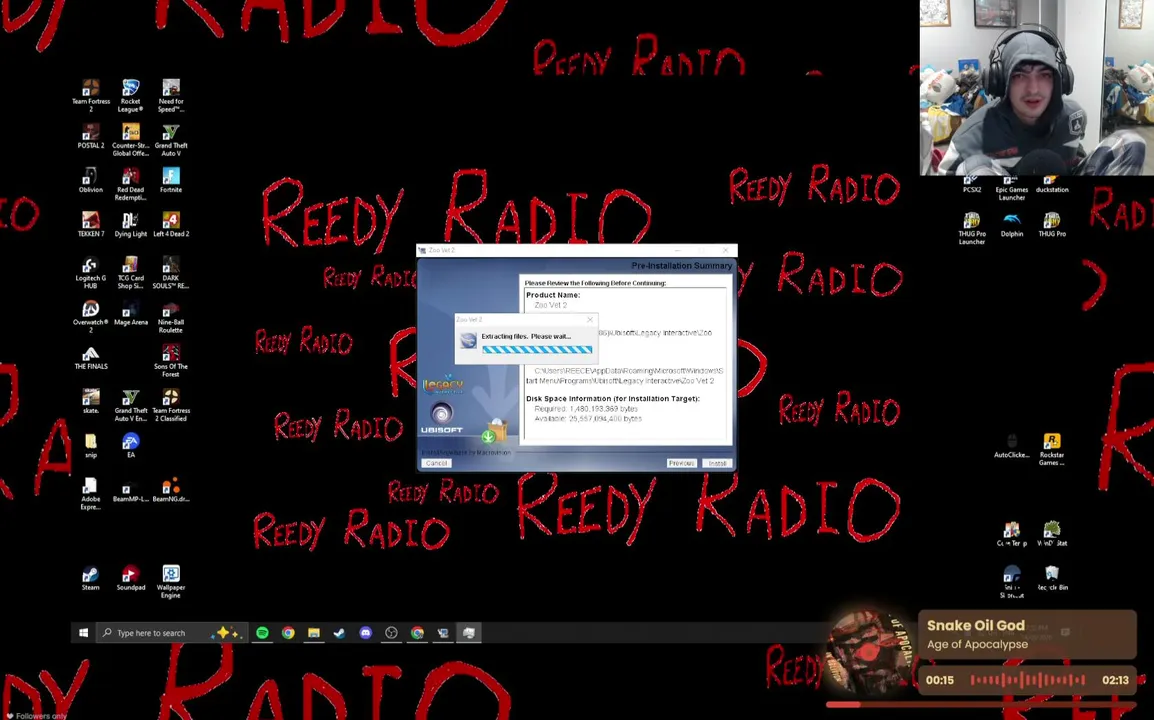Open the Adobe Express desktop shortcut
This screenshot has width=1154, height=720.
pyautogui.click(x=91, y=493)
